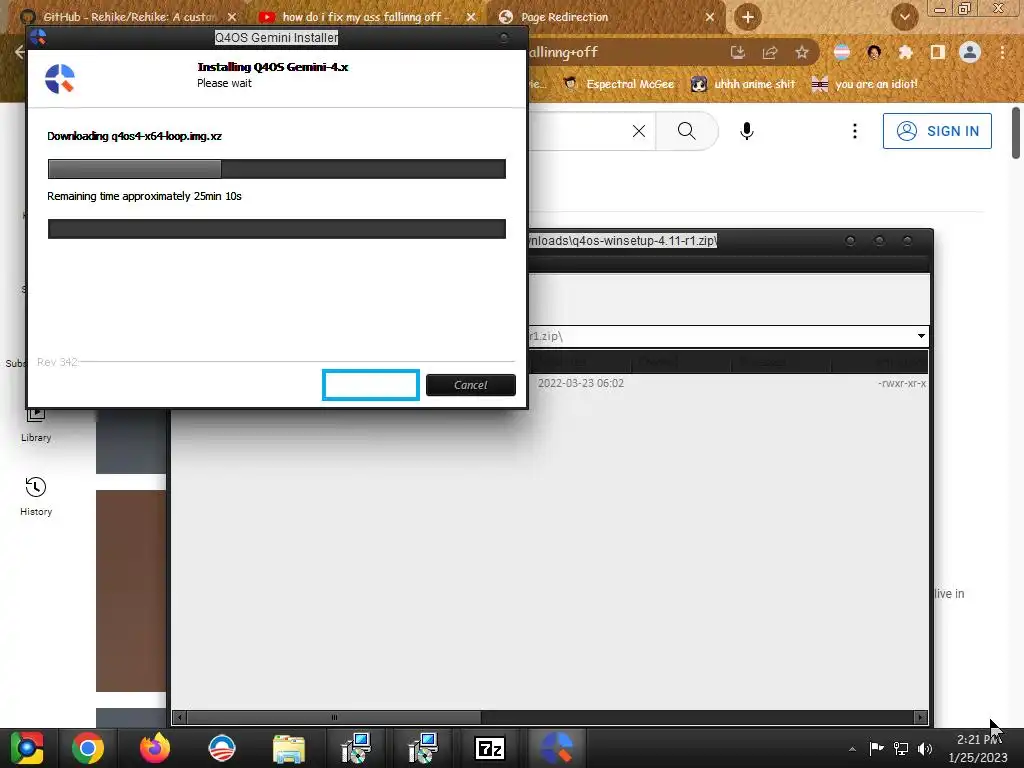Open Google Chrome from the taskbar
The width and height of the screenshot is (1024, 768).
coord(88,748)
